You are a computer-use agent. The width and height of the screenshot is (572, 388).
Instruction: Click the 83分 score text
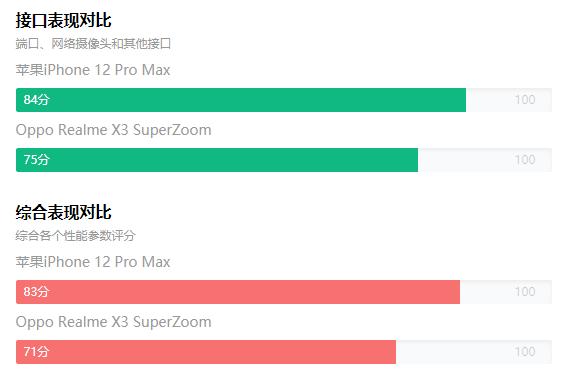(x=36, y=292)
